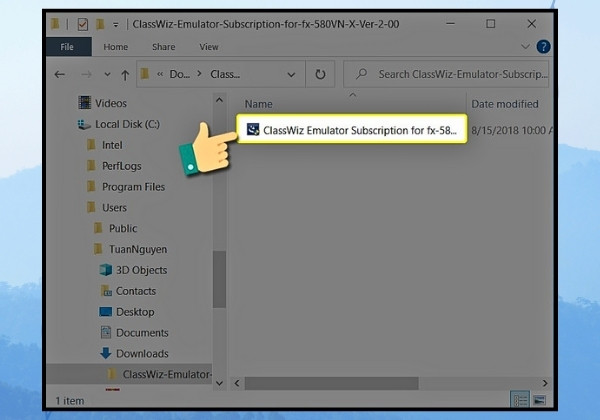The image size is (600, 420).
Task: Click the ClassWiz Emulator installer file icon
Action: [253, 129]
